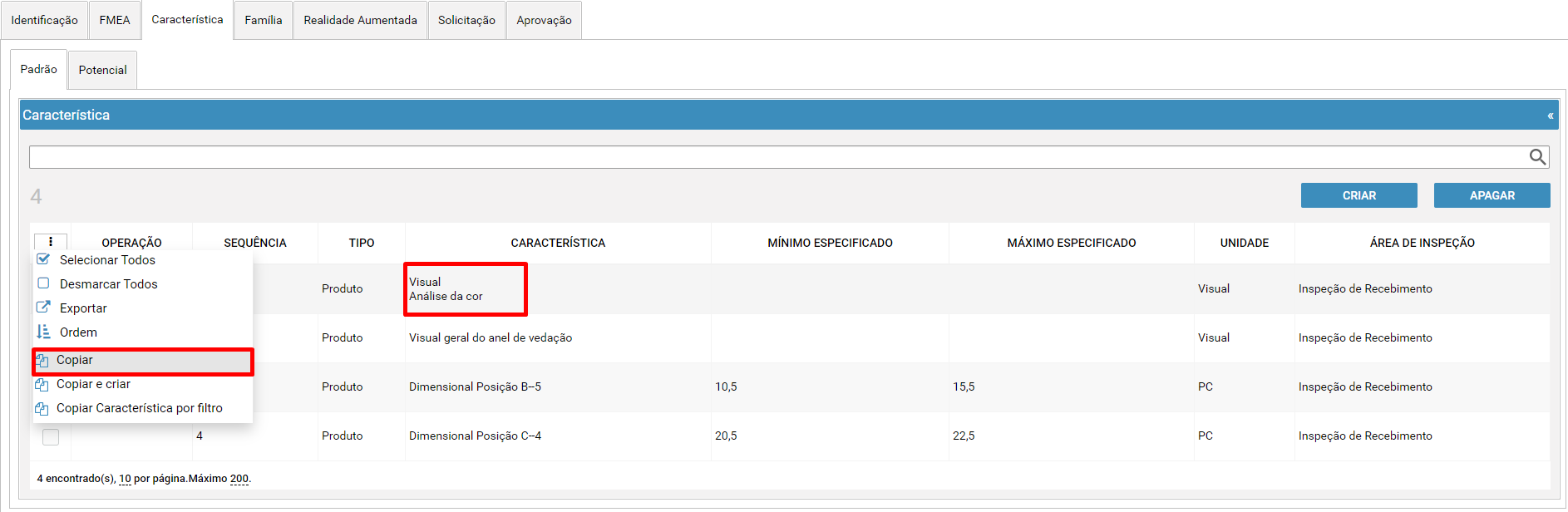The image size is (1568, 512).
Task: Click the UNIDADE column header
Action: (1245, 243)
